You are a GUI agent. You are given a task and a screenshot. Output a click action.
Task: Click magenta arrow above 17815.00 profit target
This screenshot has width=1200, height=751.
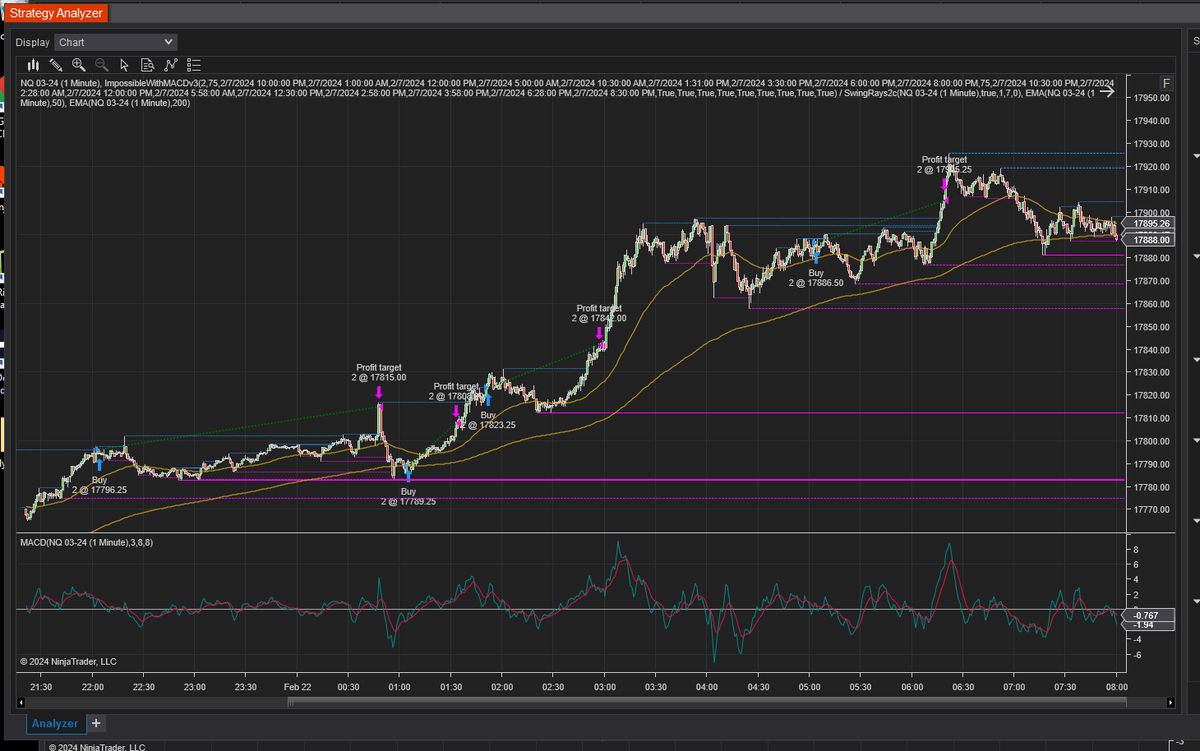point(379,392)
